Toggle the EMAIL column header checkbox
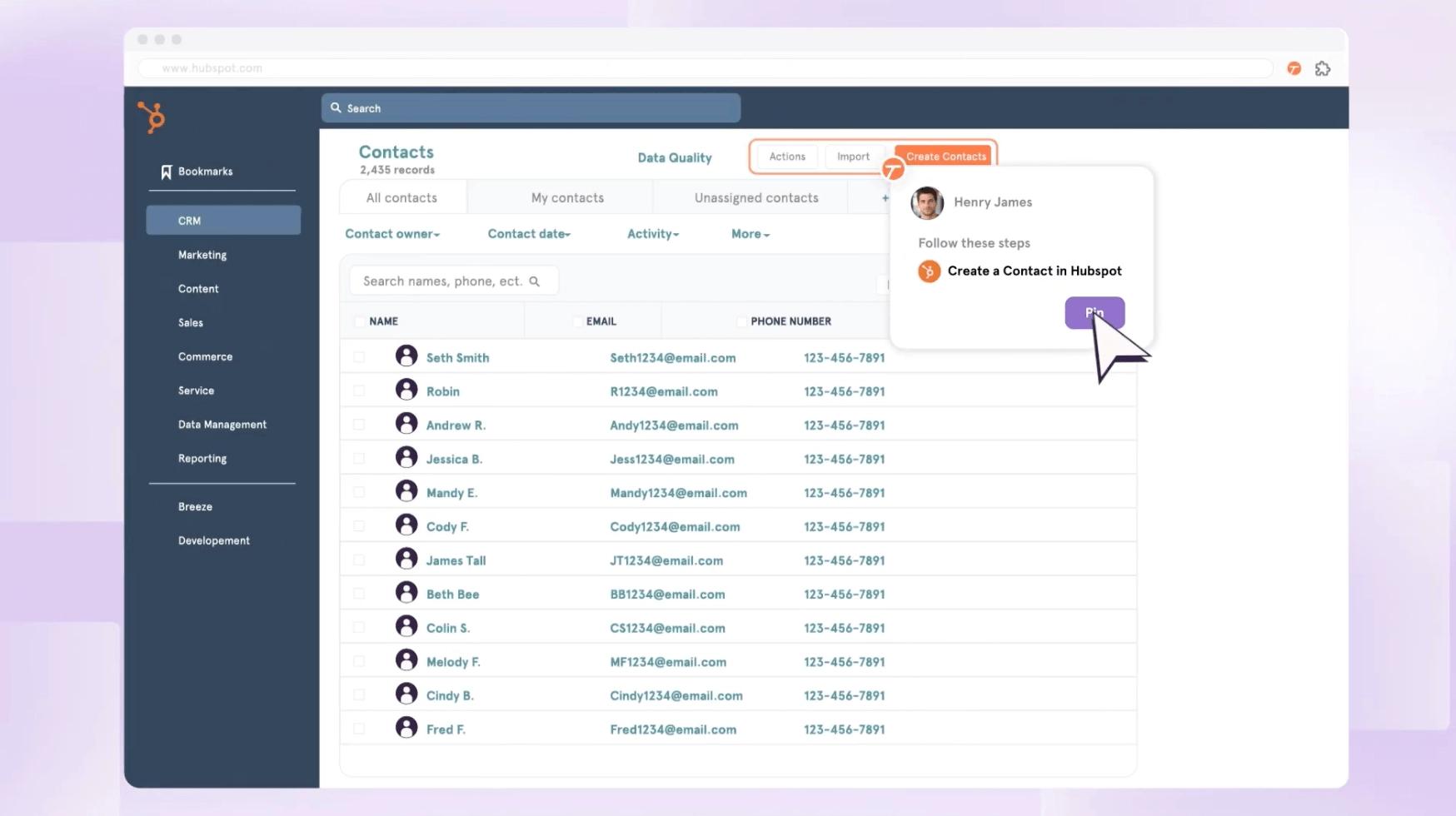 point(577,321)
